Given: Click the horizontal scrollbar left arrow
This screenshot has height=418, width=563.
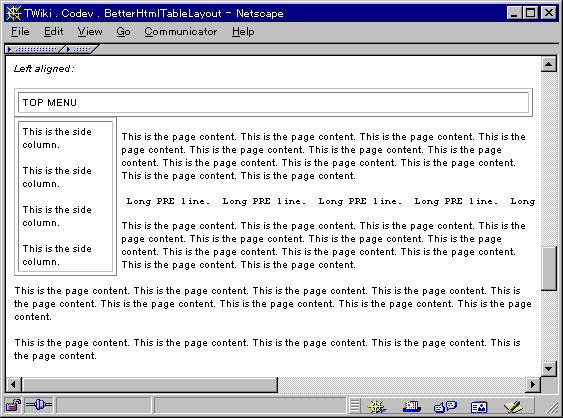Looking at the screenshot, I should pos(13,385).
